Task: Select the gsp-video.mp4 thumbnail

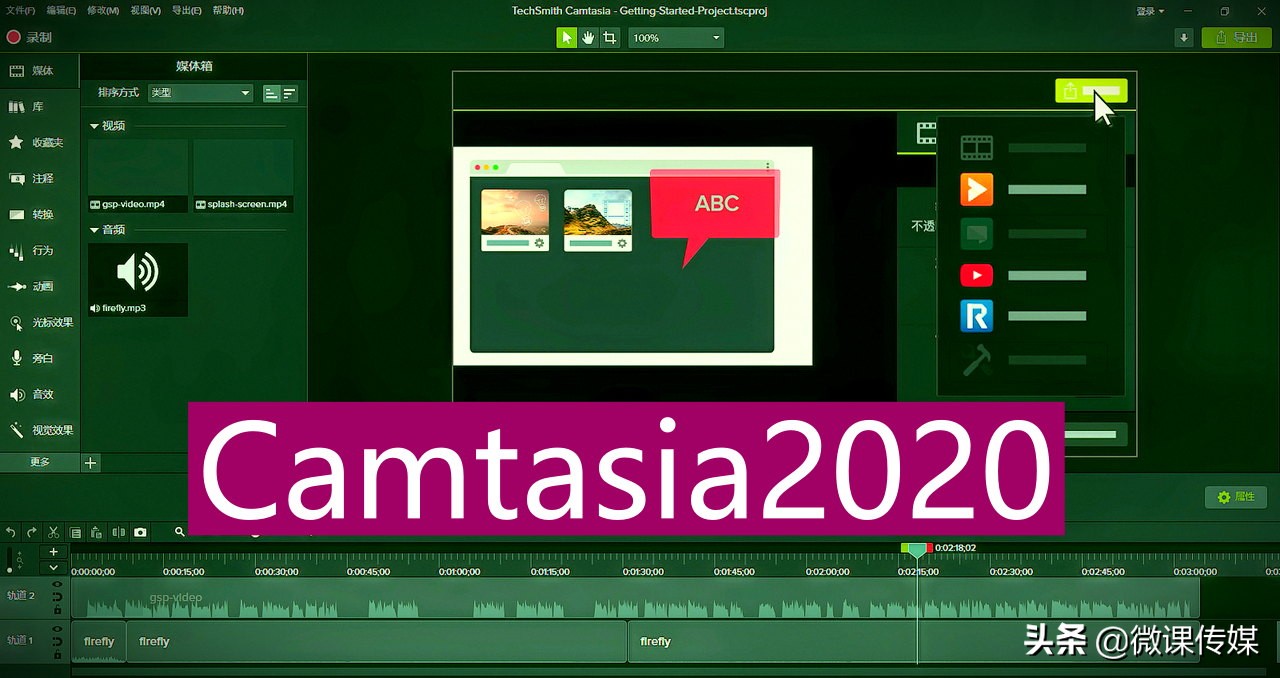Action: point(138,175)
